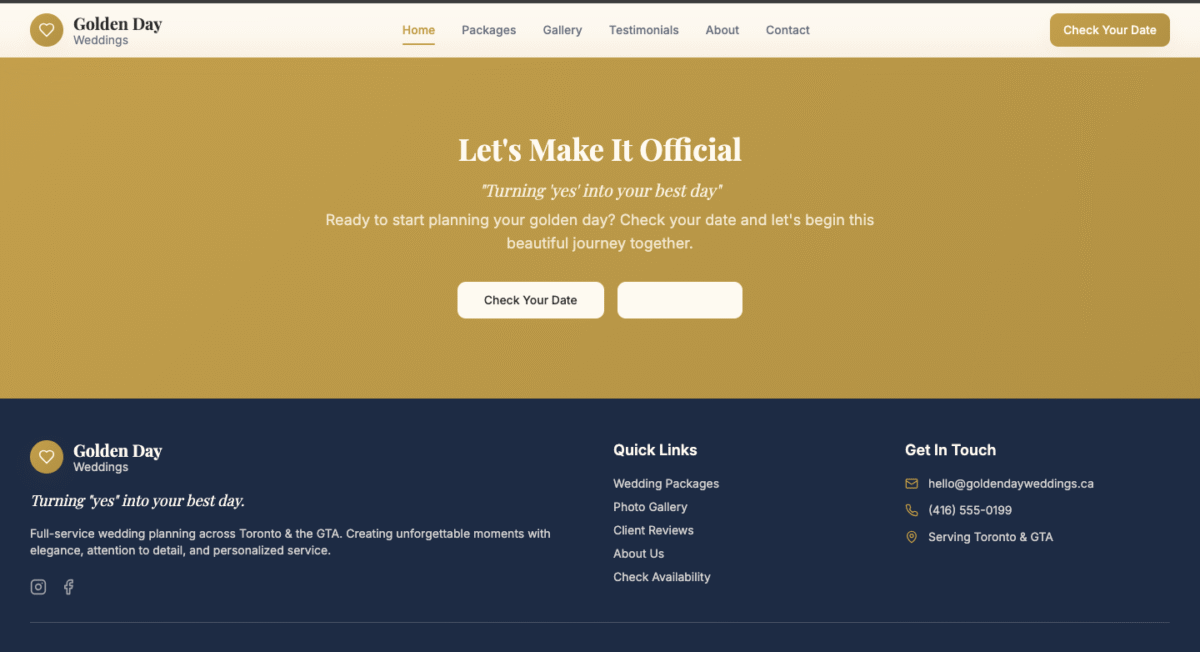Click the heart logo icon in the header

(x=46, y=30)
